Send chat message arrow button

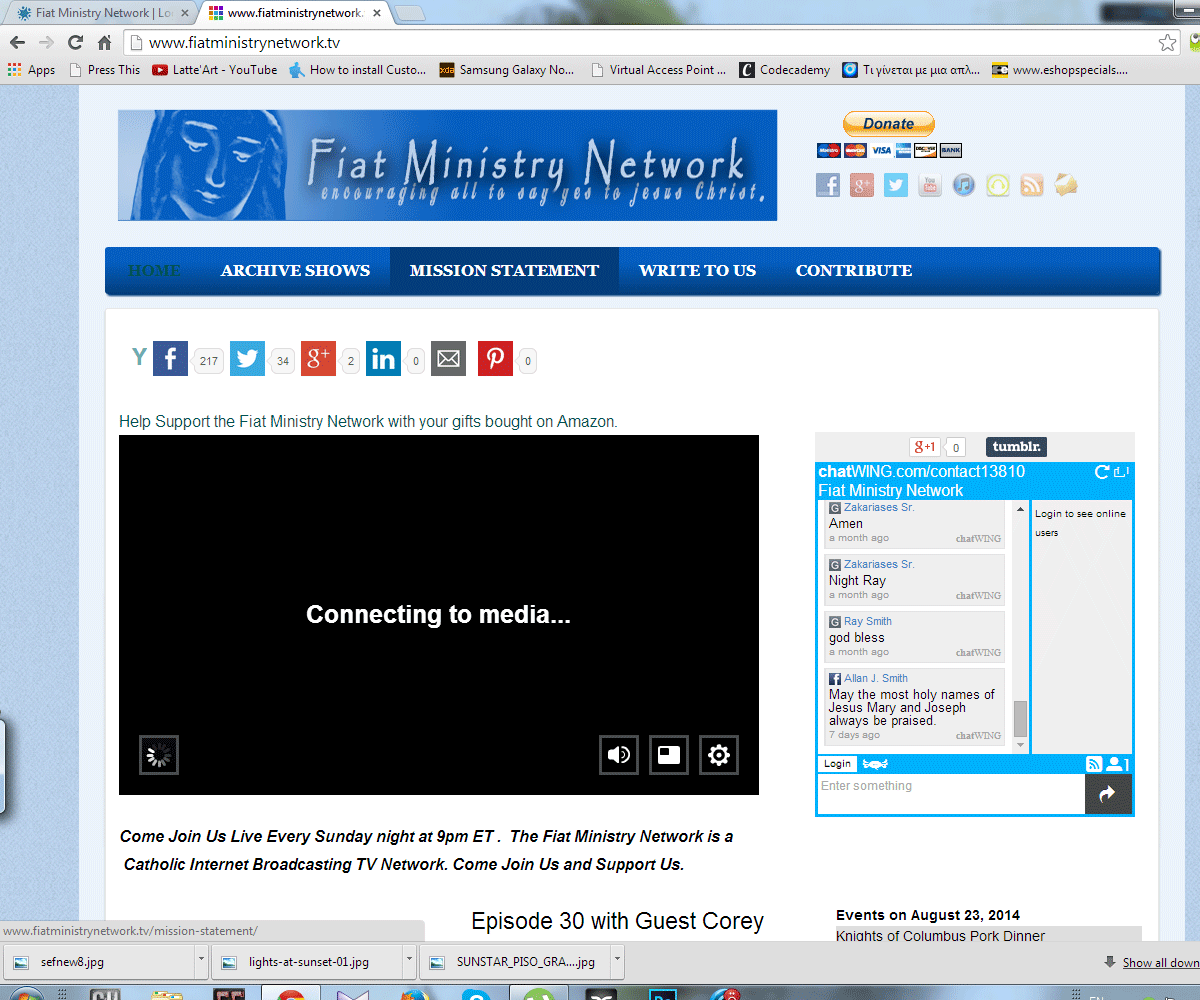point(1108,794)
